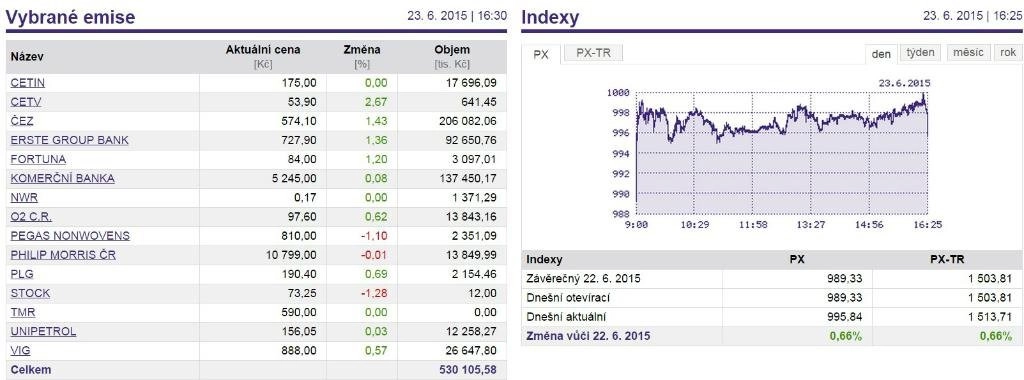
Task: Open the O2 C.R. link
Action: 31,217
